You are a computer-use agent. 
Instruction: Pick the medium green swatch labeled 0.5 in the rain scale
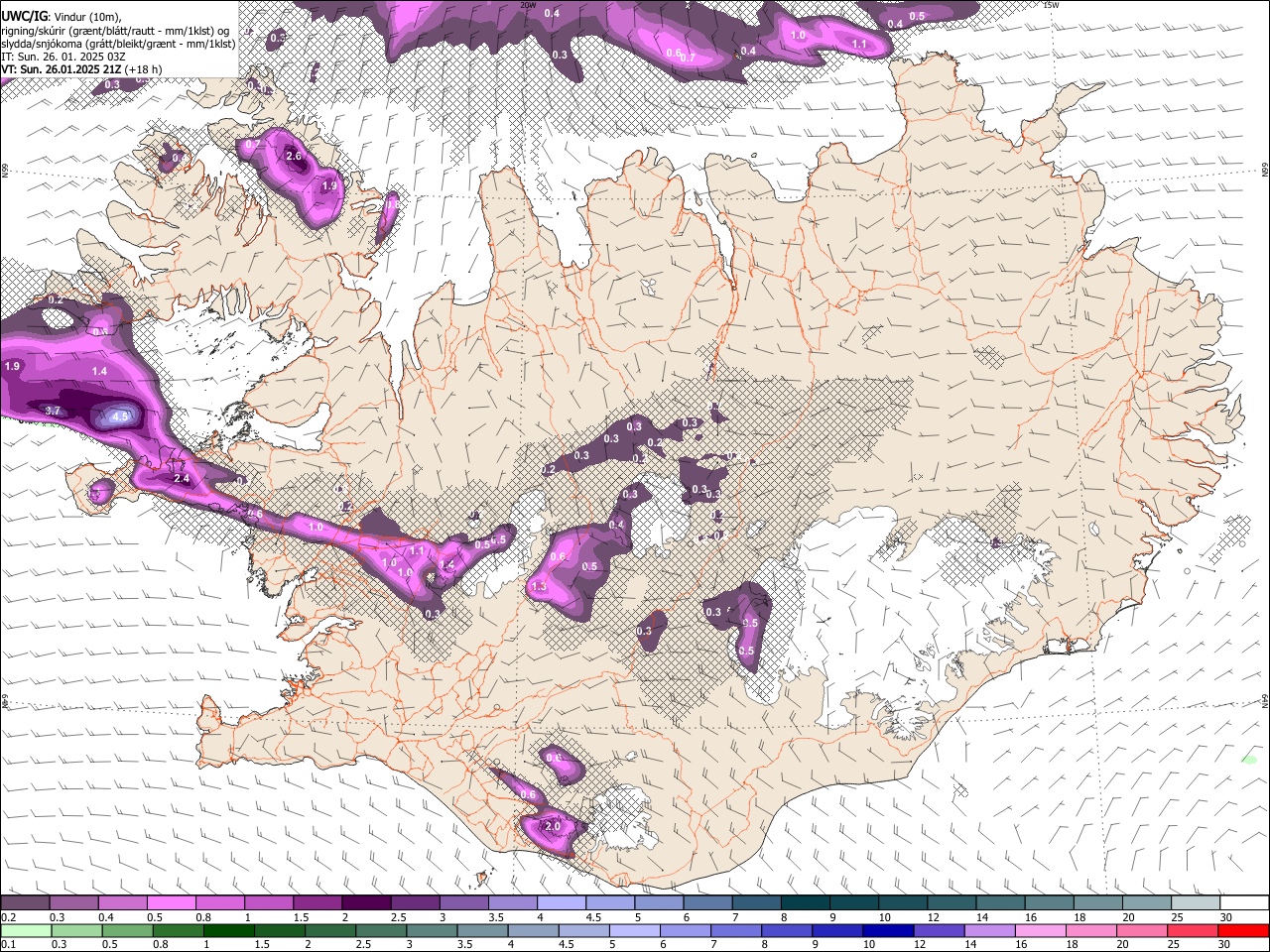127,930
